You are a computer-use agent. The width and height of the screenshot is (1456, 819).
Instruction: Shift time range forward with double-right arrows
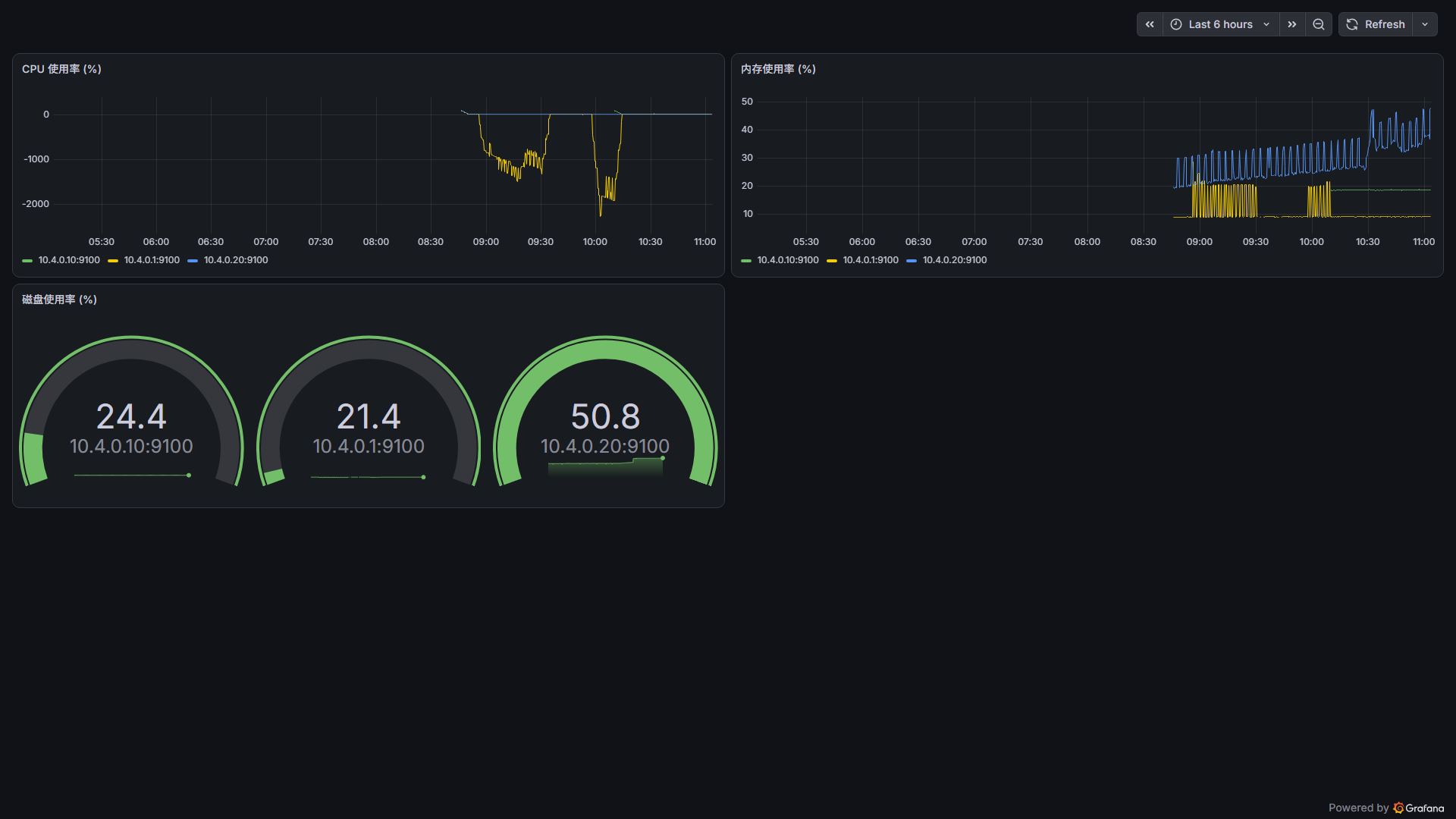[1292, 24]
